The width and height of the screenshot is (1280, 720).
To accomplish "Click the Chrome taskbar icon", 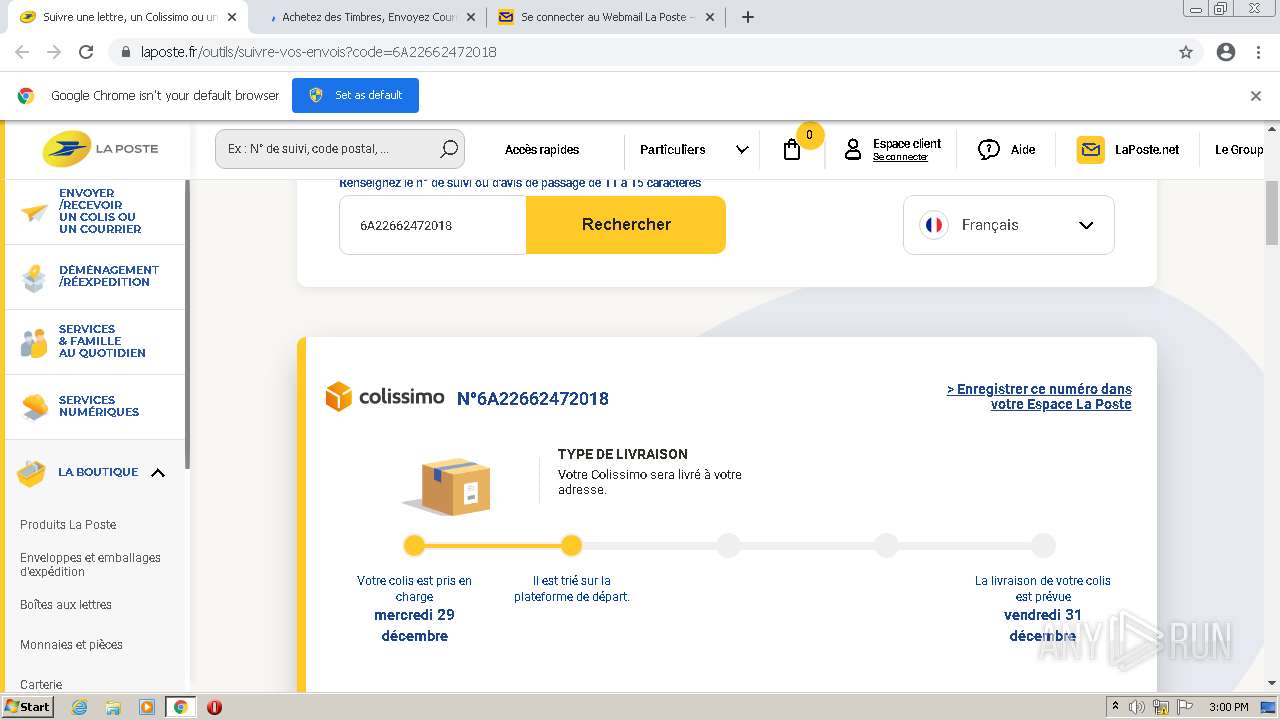I will click(180, 707).
